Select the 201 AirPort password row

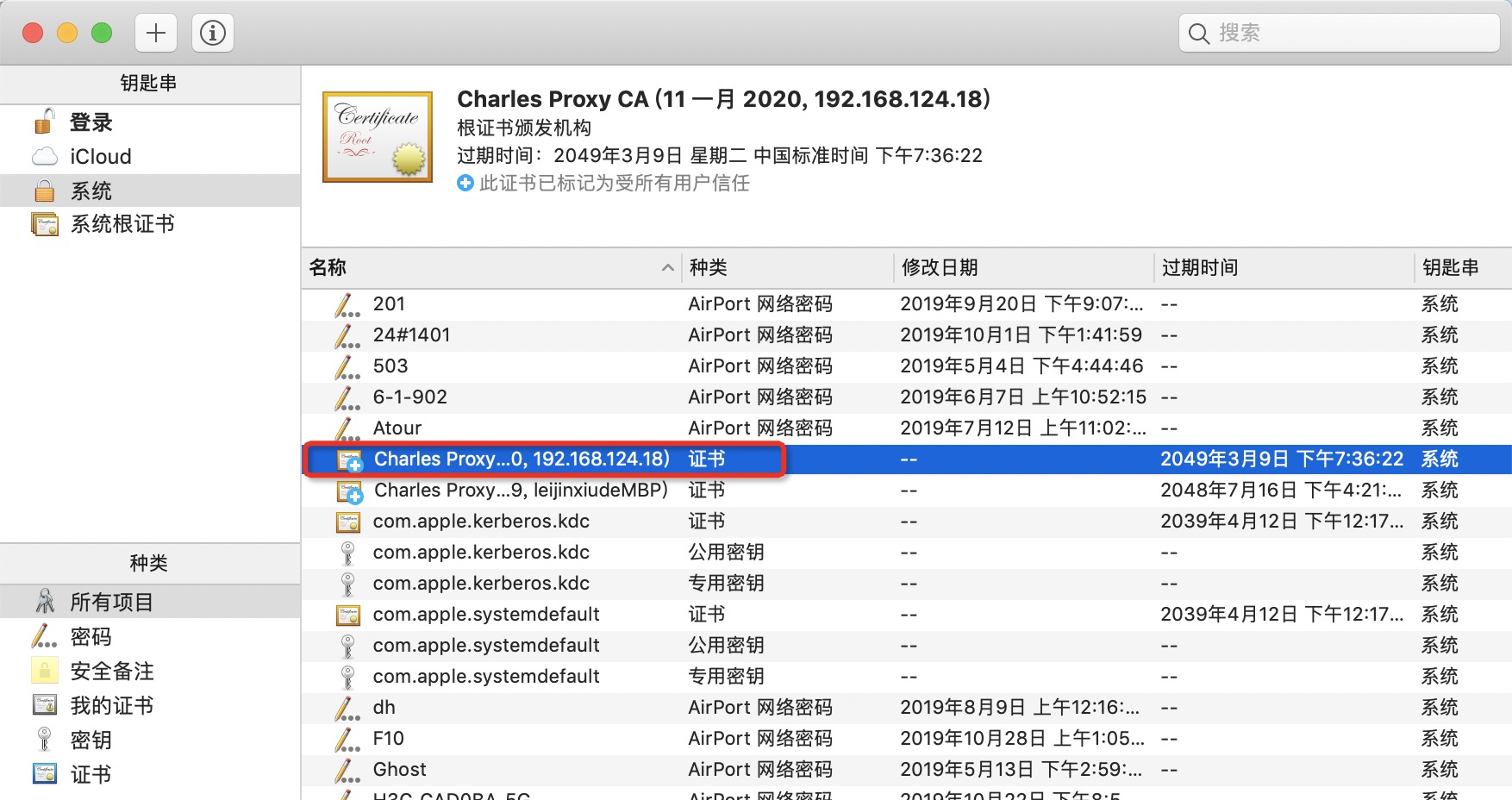coord(907,304)
